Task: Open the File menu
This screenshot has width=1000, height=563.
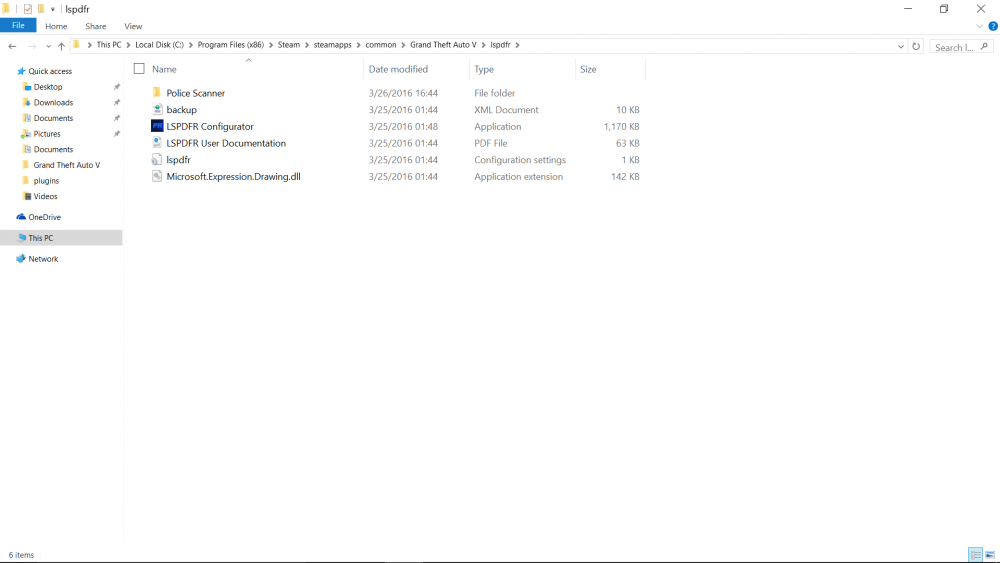Action: (18, 26)
